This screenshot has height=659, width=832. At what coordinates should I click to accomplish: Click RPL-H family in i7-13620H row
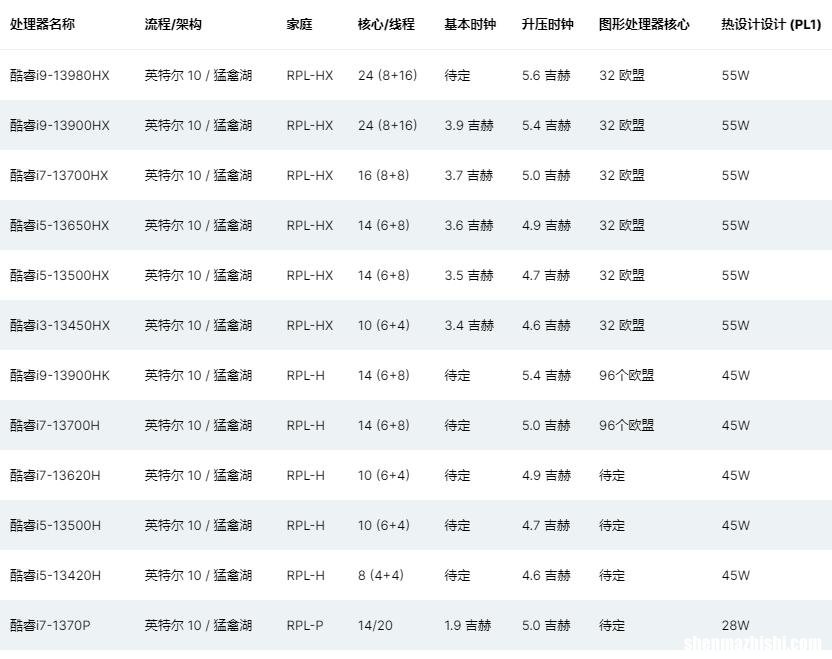point(306,475)
